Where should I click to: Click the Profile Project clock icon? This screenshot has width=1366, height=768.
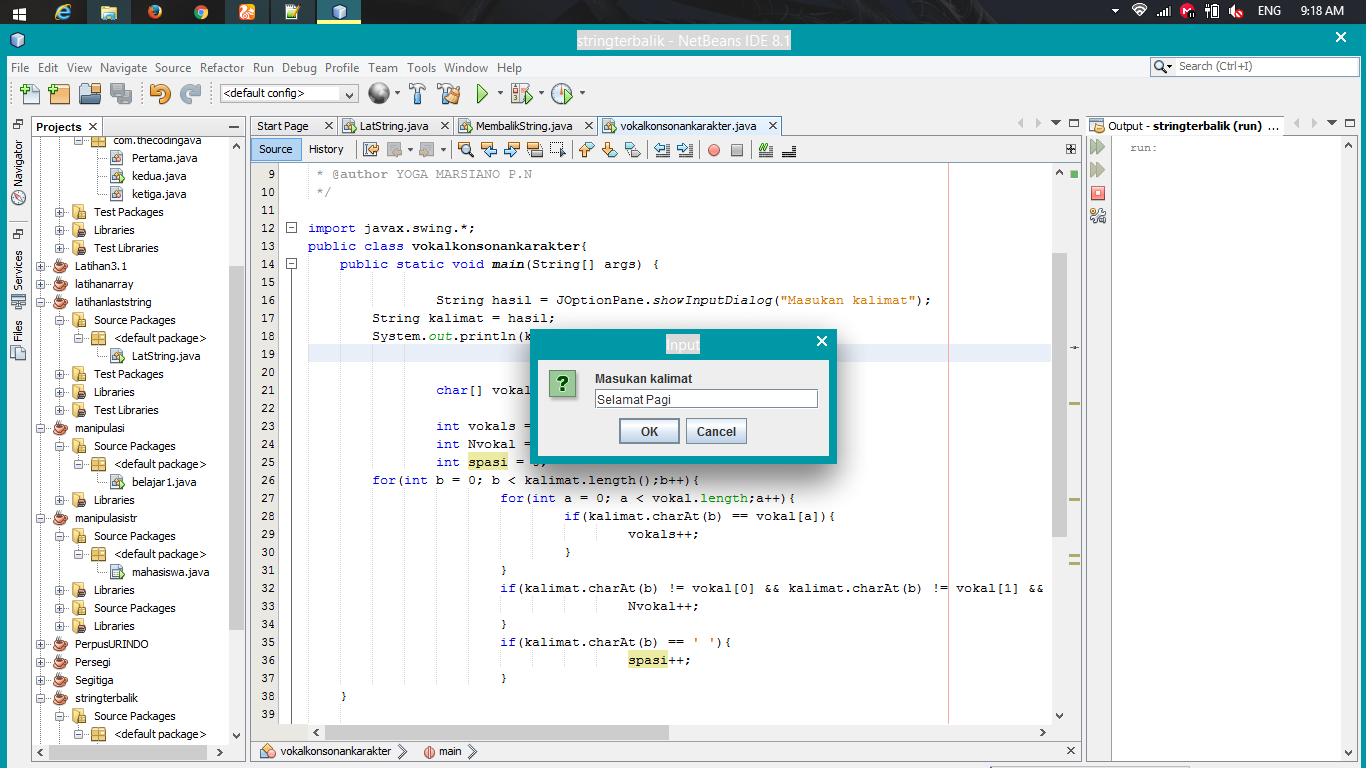[561, 94]
